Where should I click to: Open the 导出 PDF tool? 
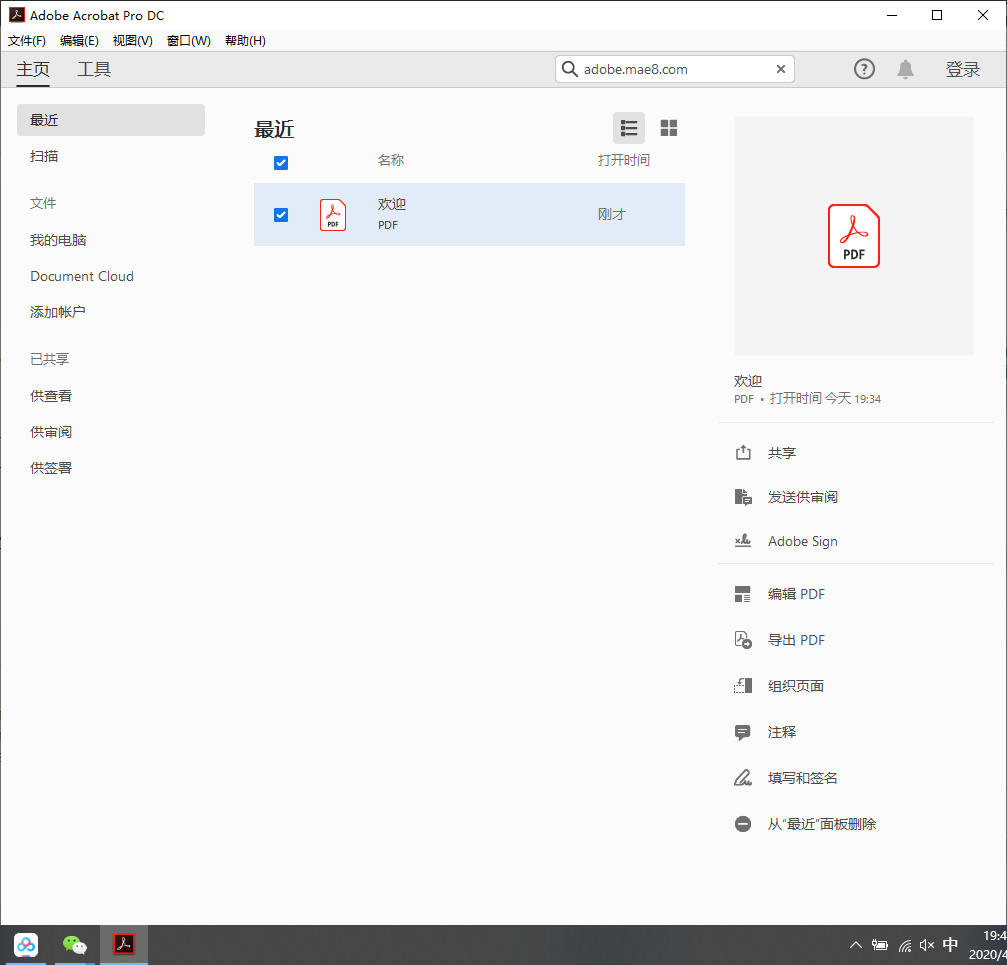(796, 639)
